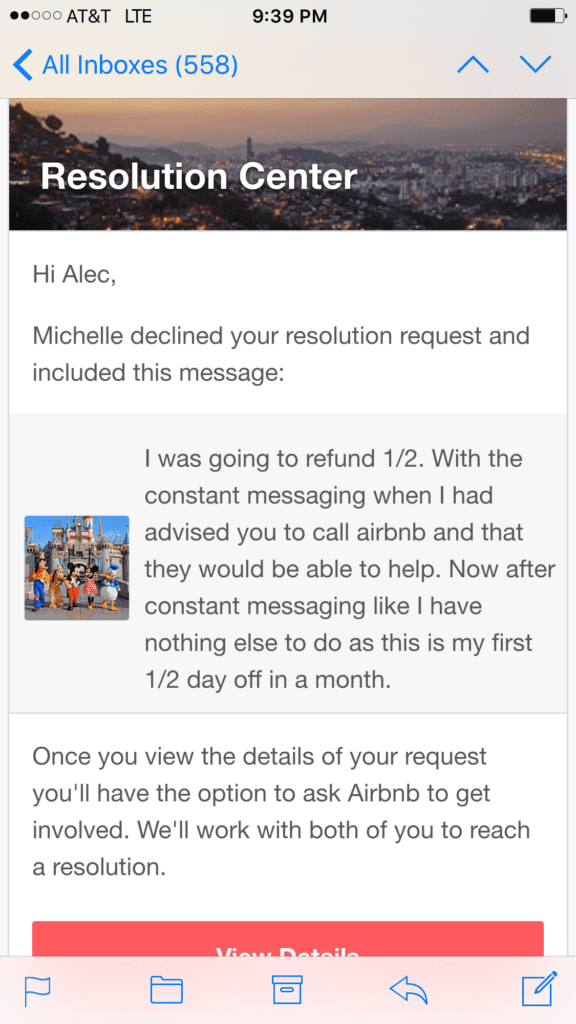Tap the back chevron to All Inboxes
The width and height of the screenshot is (576, 1024).
click(22, 65)
